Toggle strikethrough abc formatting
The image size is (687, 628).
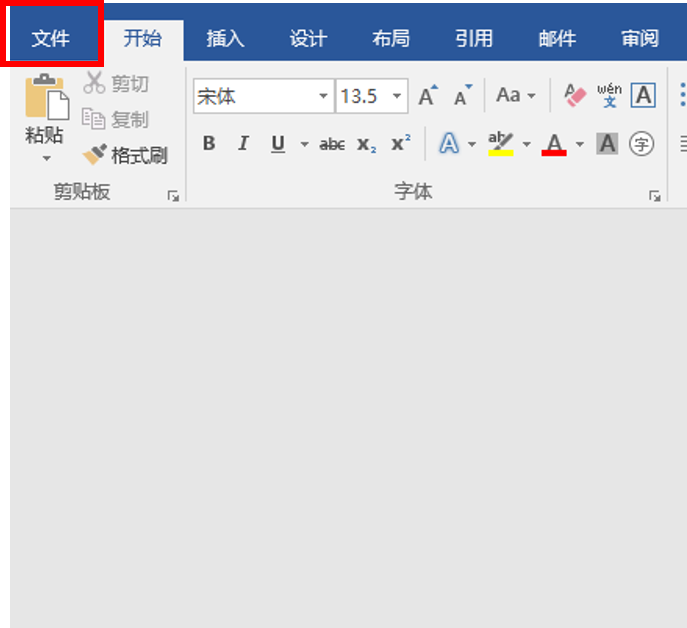(x=332, y=144)
